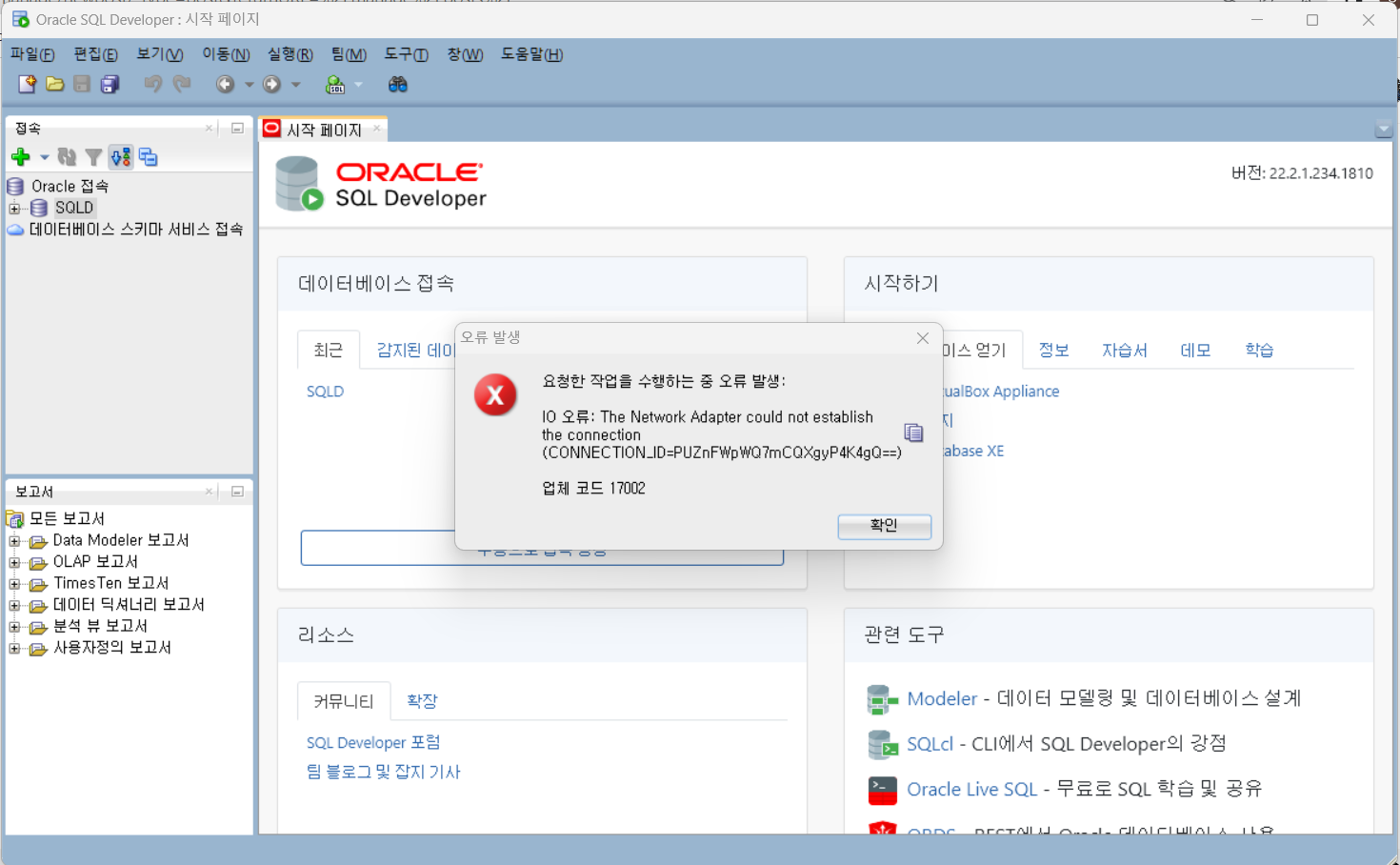Expand the OLAP 보고서 node
The width and height of the screenshot is (1400, 865).
coord(14,562)
